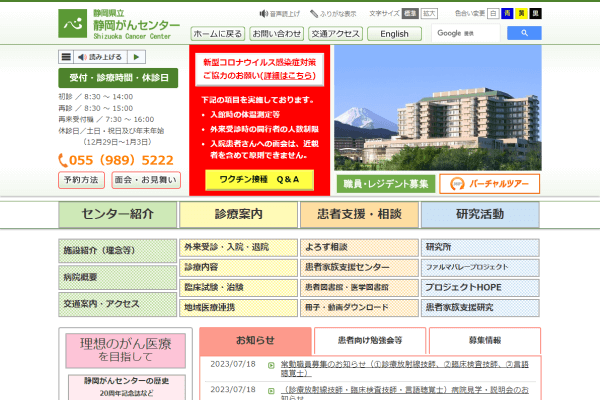Open 患者家族支援センター

[x=359, y=268]
